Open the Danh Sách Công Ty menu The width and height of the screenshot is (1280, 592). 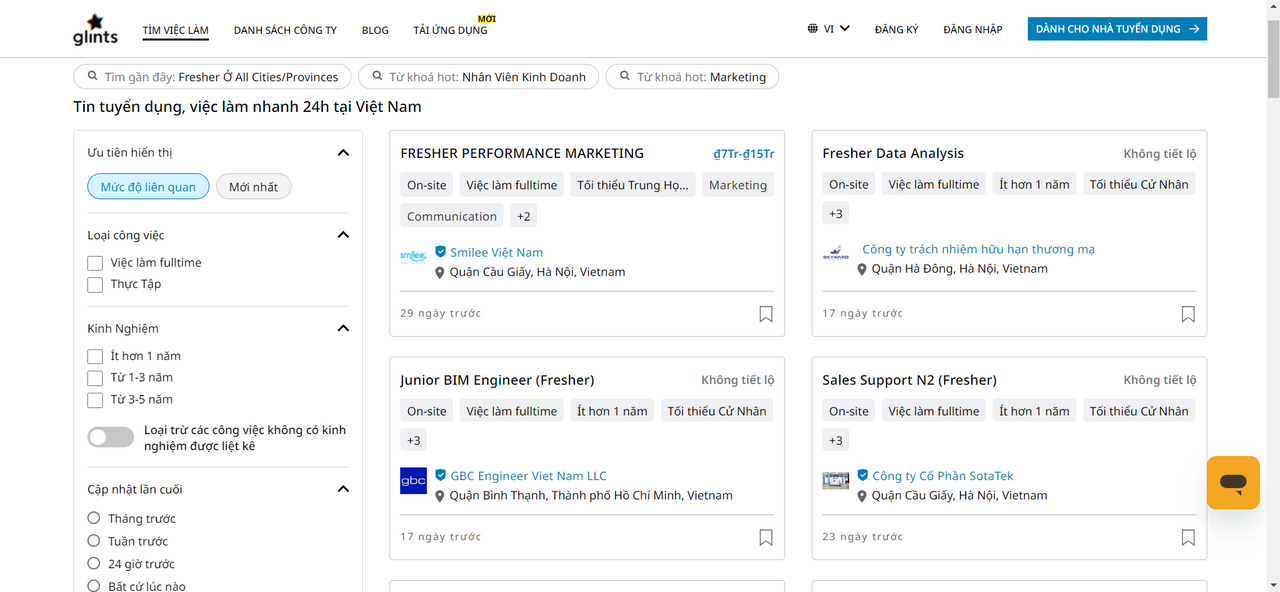click(x=285, y=30)
